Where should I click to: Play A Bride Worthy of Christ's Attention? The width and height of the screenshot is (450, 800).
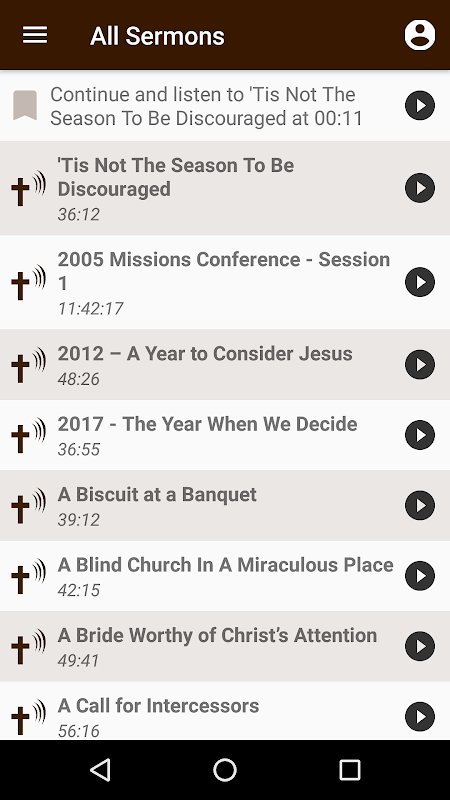[420, 646]
